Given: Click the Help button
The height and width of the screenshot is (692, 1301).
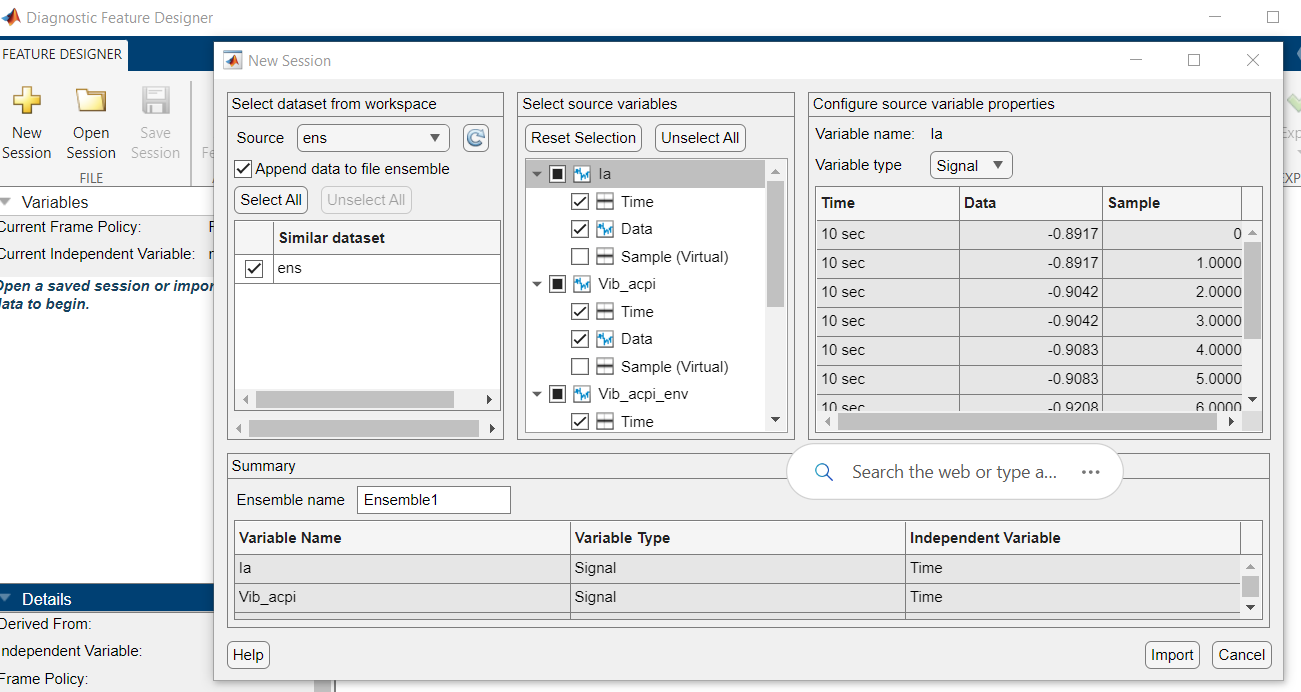Looking at the screenshot, I should click(248, 655).
